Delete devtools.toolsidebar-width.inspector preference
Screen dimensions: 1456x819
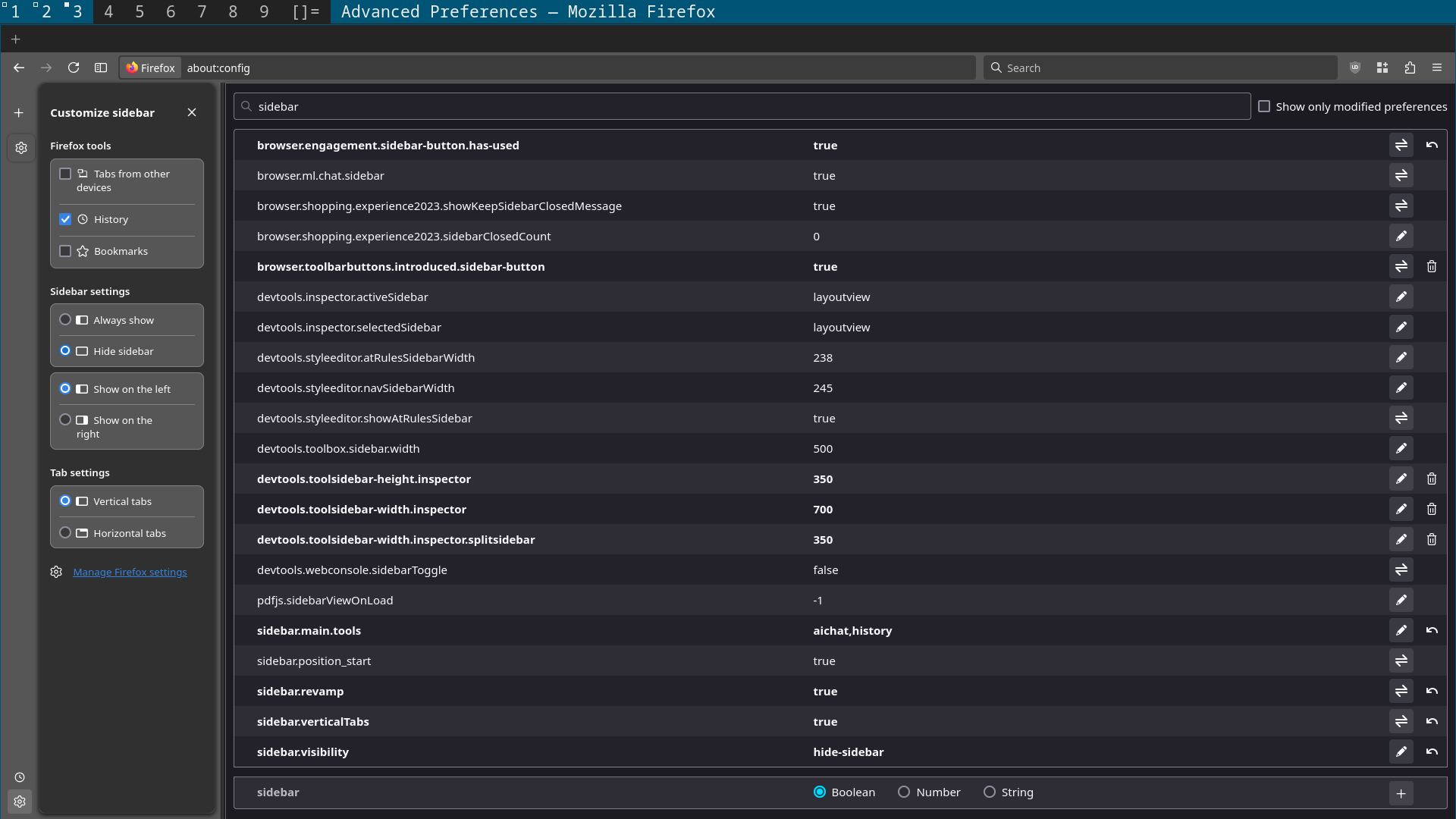(1431, 509)
